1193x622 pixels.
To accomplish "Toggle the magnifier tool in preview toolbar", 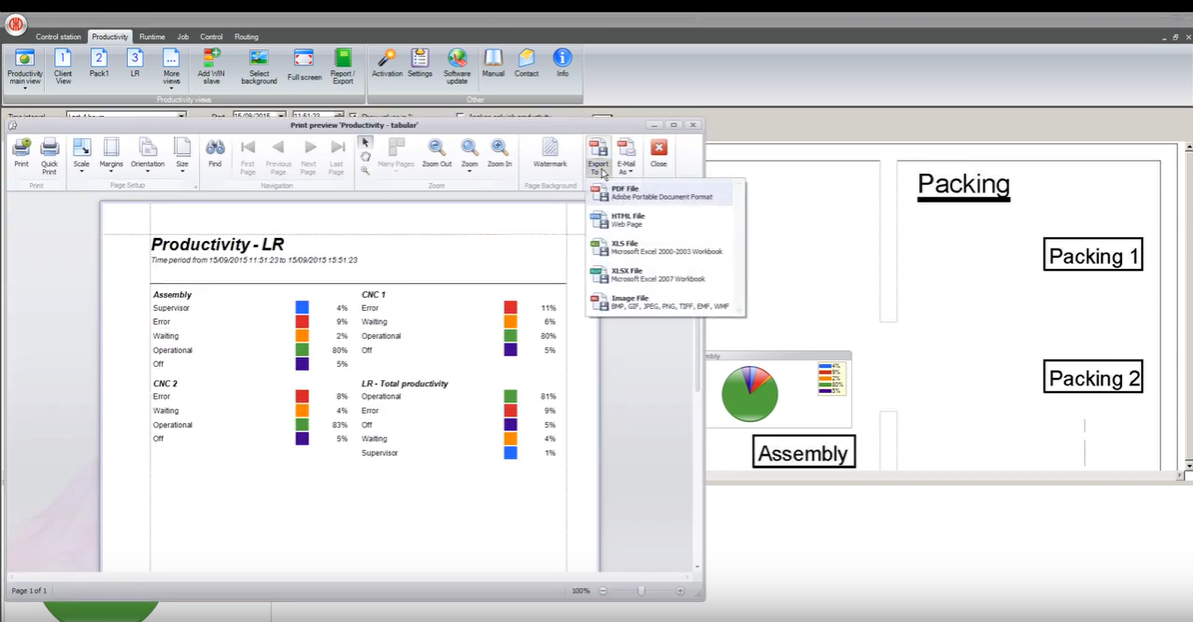I will (365, 171).
